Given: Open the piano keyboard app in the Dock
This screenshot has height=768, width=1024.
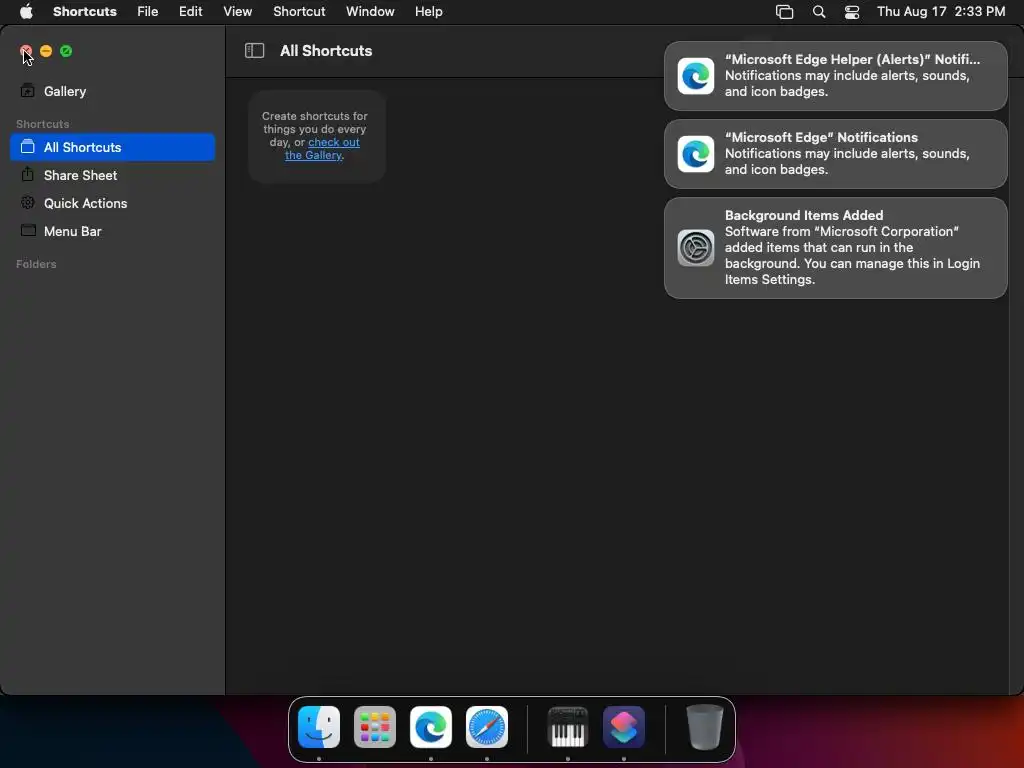Looking at the screenshot, I should tap(568, 727).
